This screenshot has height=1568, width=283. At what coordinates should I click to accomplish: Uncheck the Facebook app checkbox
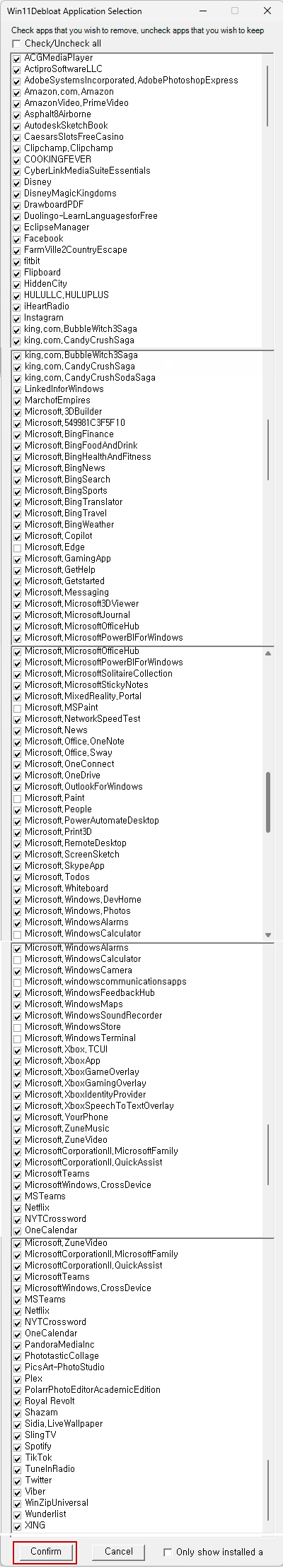17,239
